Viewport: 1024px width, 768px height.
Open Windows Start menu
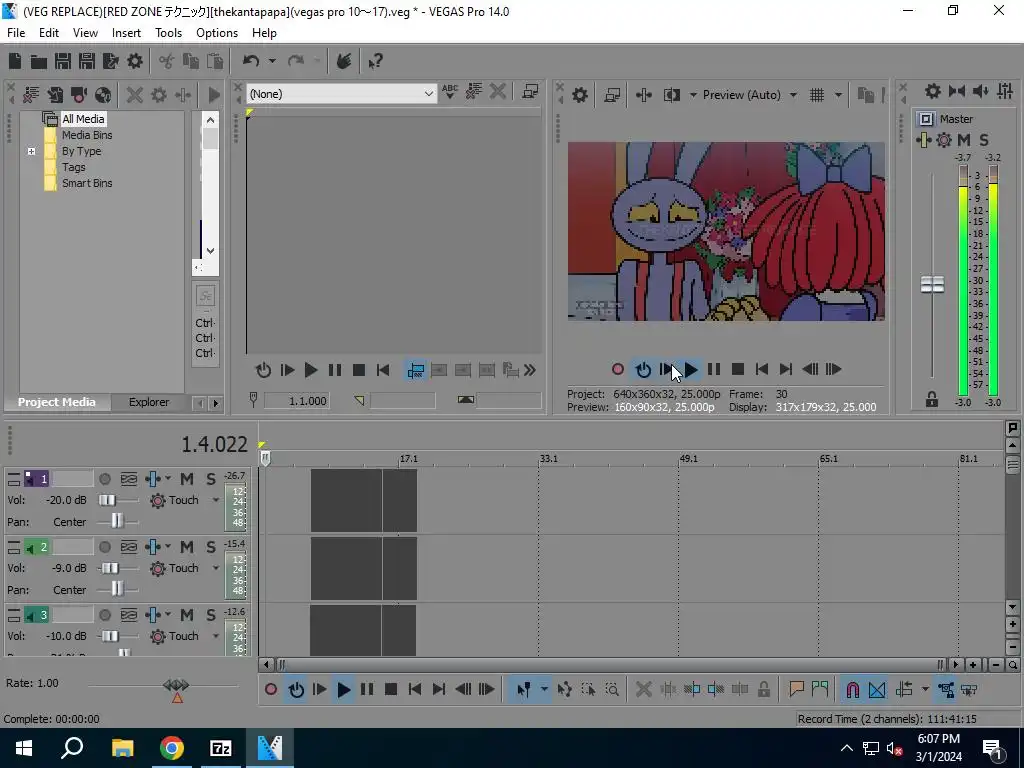pyautogui.click(x=24, y=748)
